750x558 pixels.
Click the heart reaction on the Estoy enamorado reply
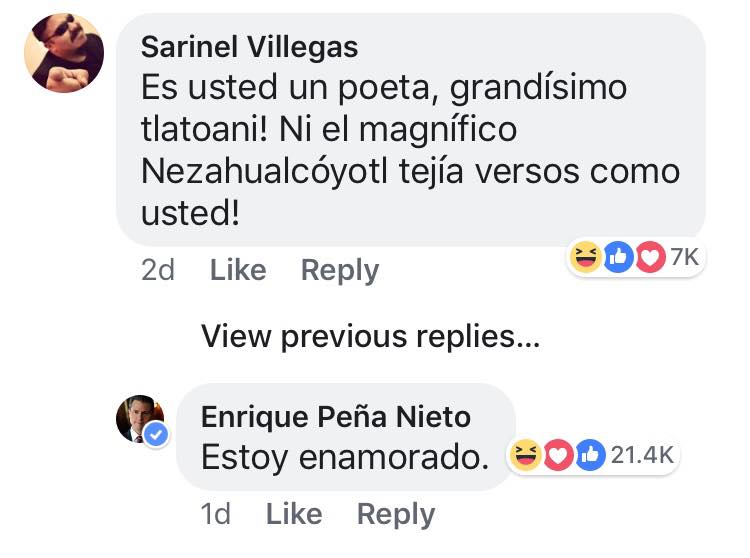click(x=556, y=455)
